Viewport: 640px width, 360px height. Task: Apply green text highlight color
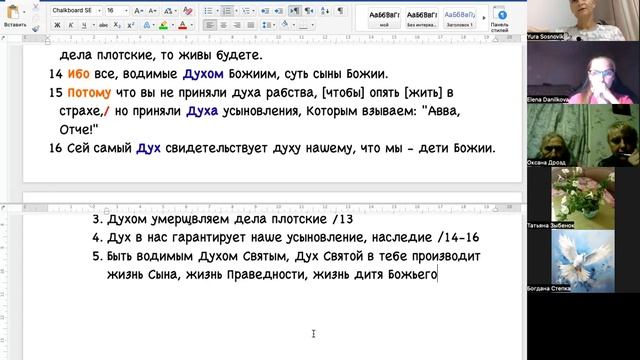coord(164,26)
